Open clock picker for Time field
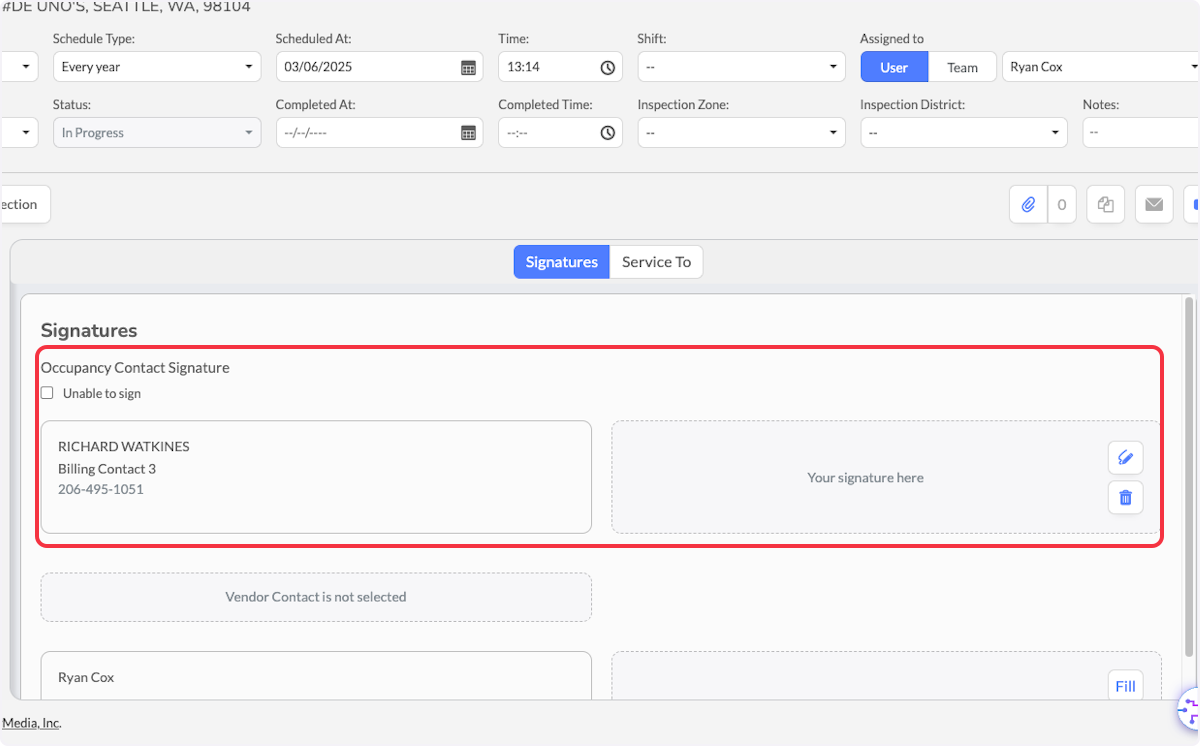 point(607,68)
